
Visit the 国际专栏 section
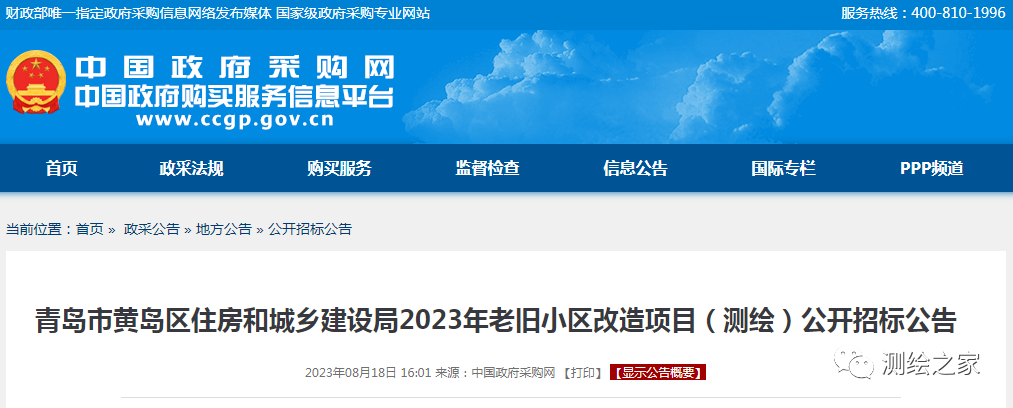(783, 168)
